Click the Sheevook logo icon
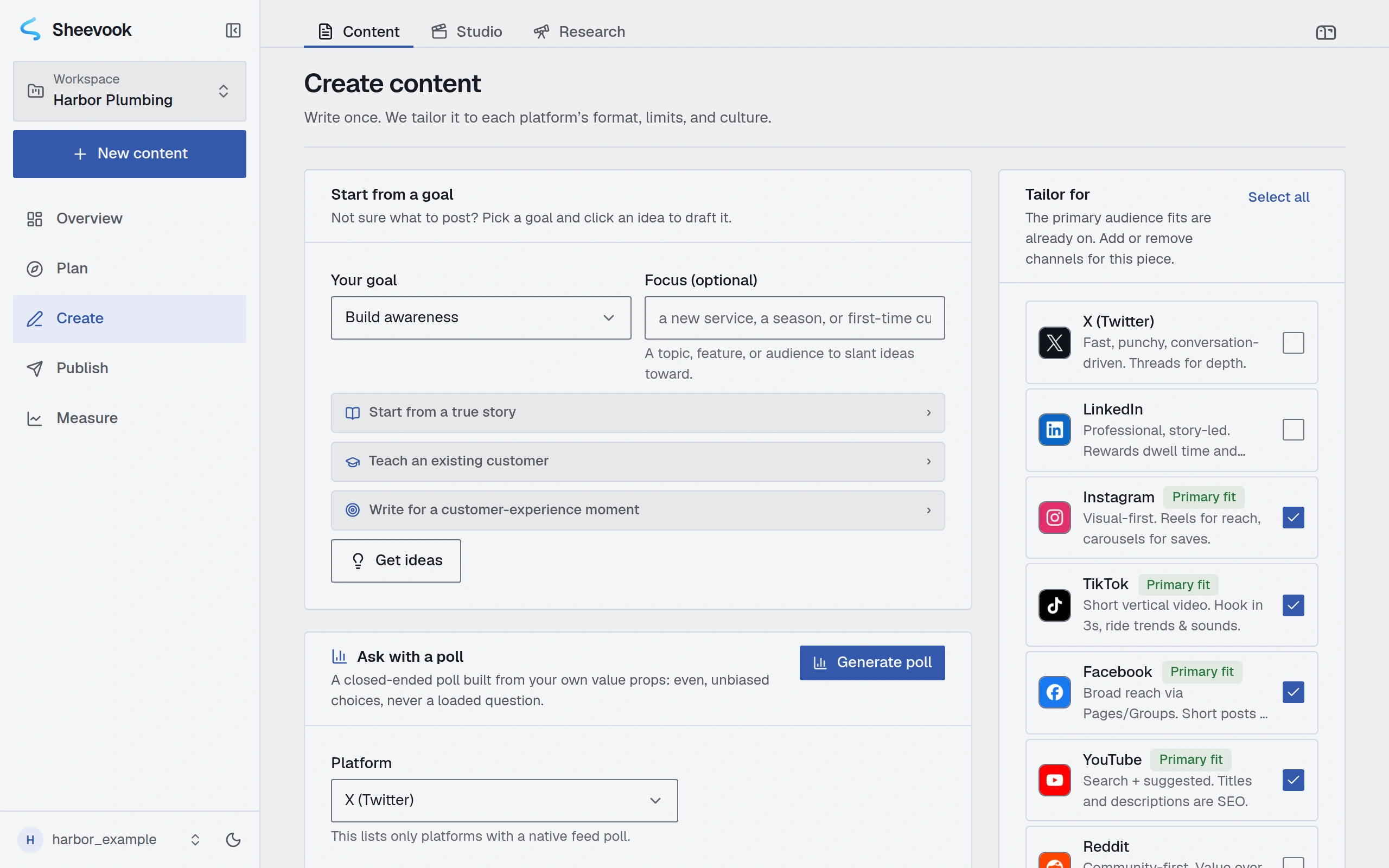 pos(30,29)
